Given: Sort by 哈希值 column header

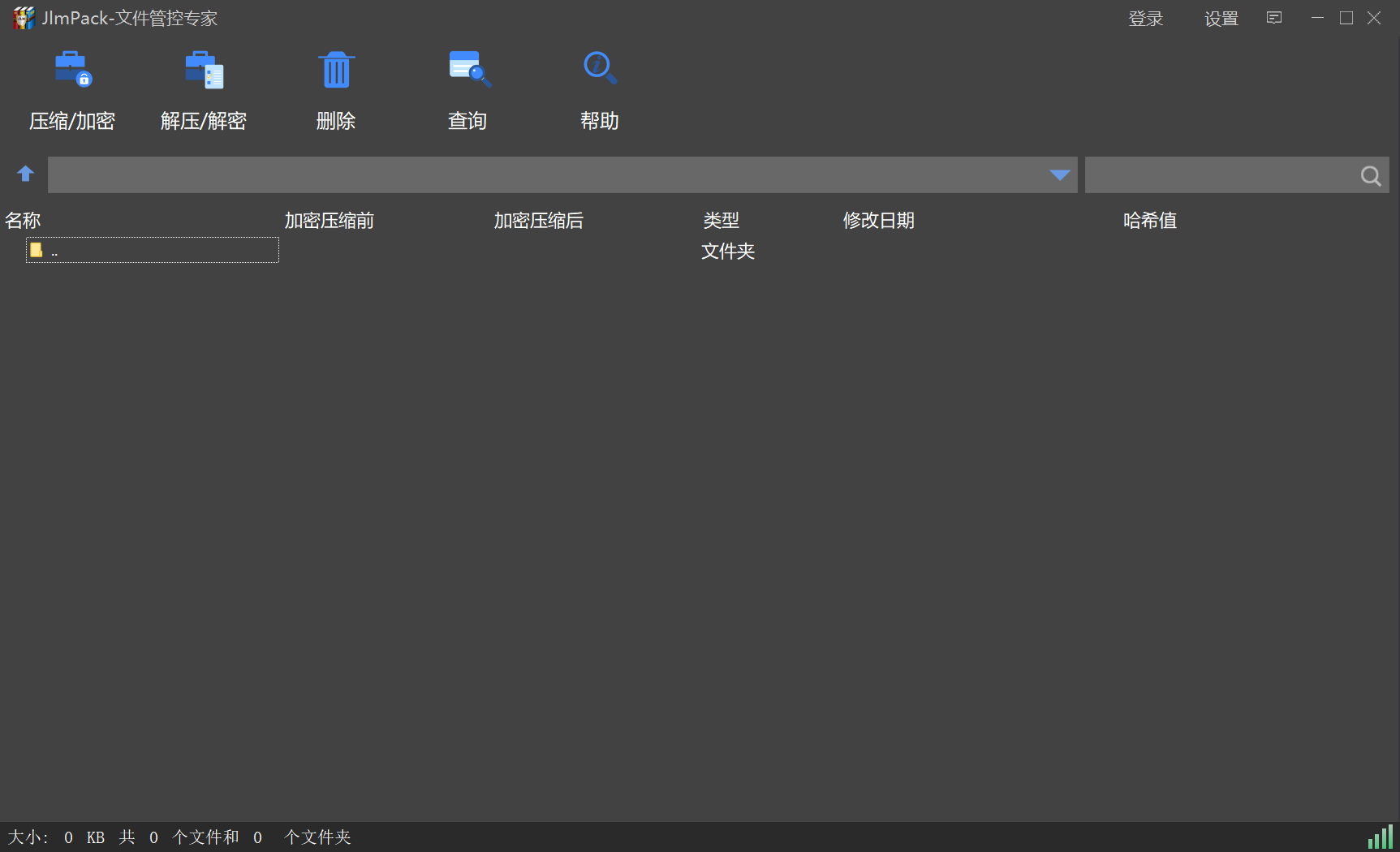Looking at the screenshot, I should (x=1150, y=221).
